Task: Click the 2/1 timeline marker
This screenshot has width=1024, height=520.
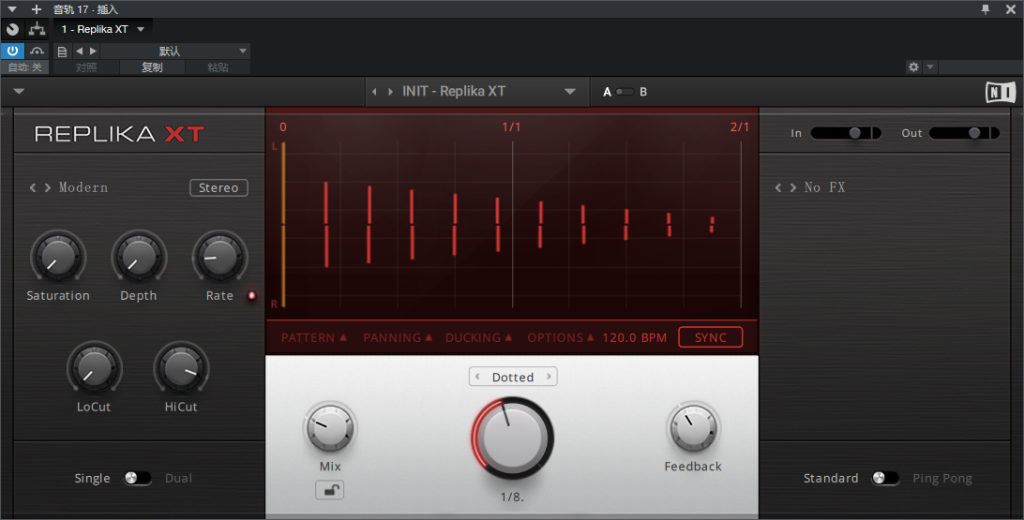Action: tap(739, 127)
